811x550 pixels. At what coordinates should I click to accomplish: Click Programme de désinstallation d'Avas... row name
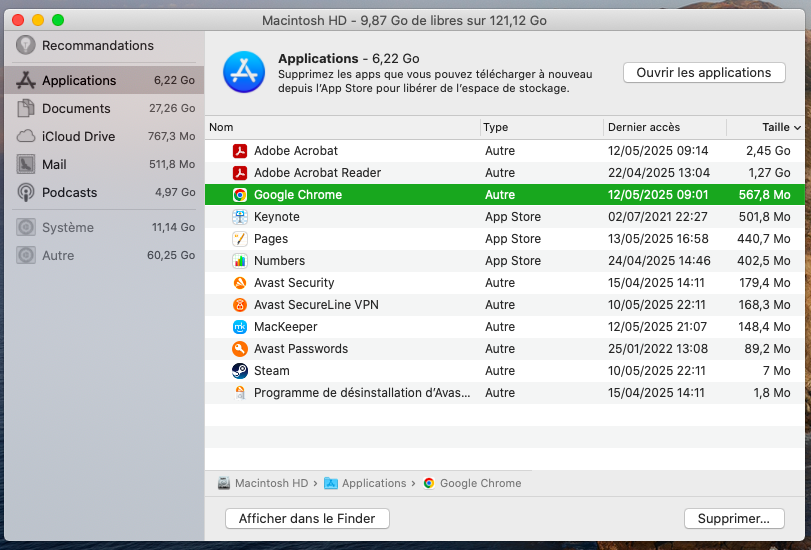click(362, 393)
